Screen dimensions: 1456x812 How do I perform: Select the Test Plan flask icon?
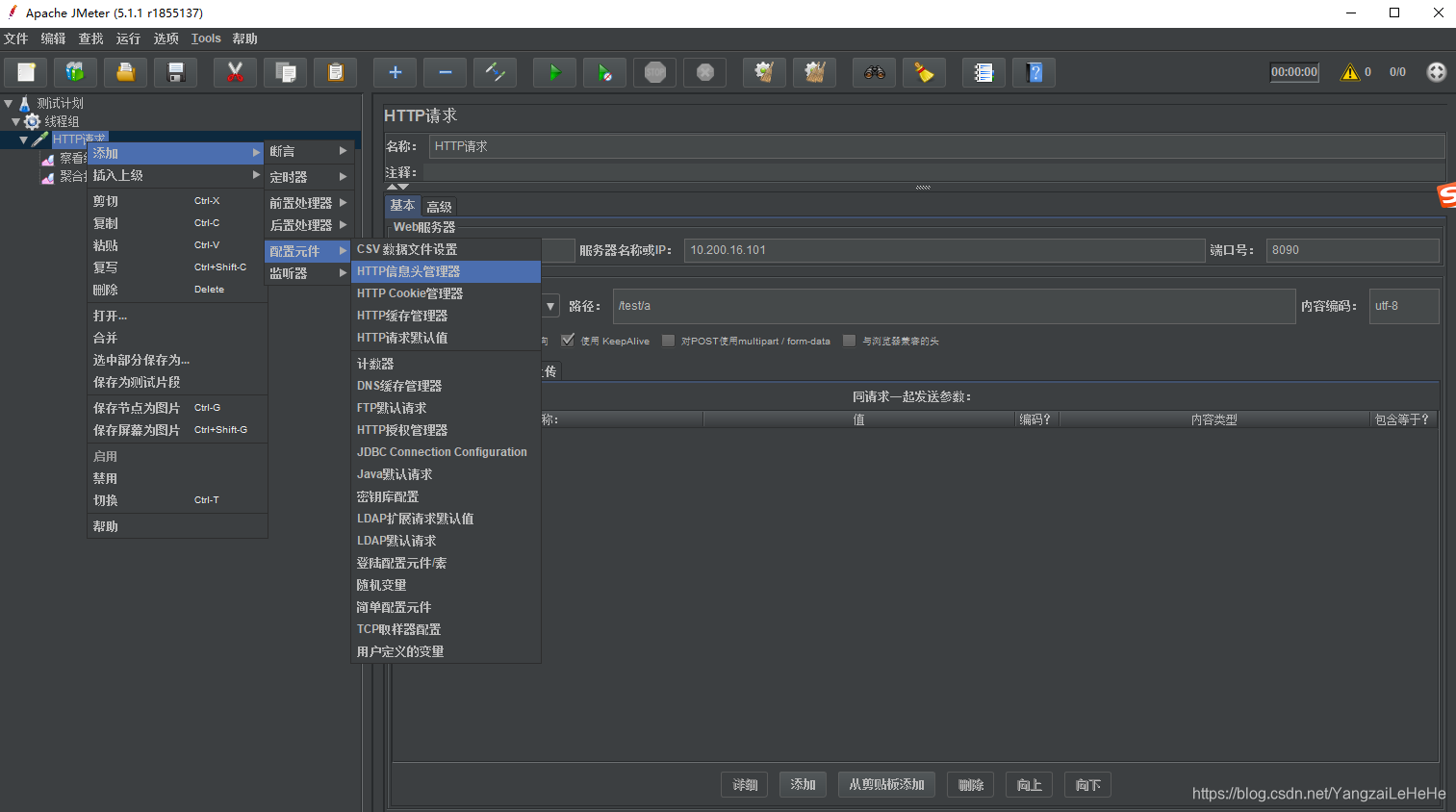click(x=25, y=103)
